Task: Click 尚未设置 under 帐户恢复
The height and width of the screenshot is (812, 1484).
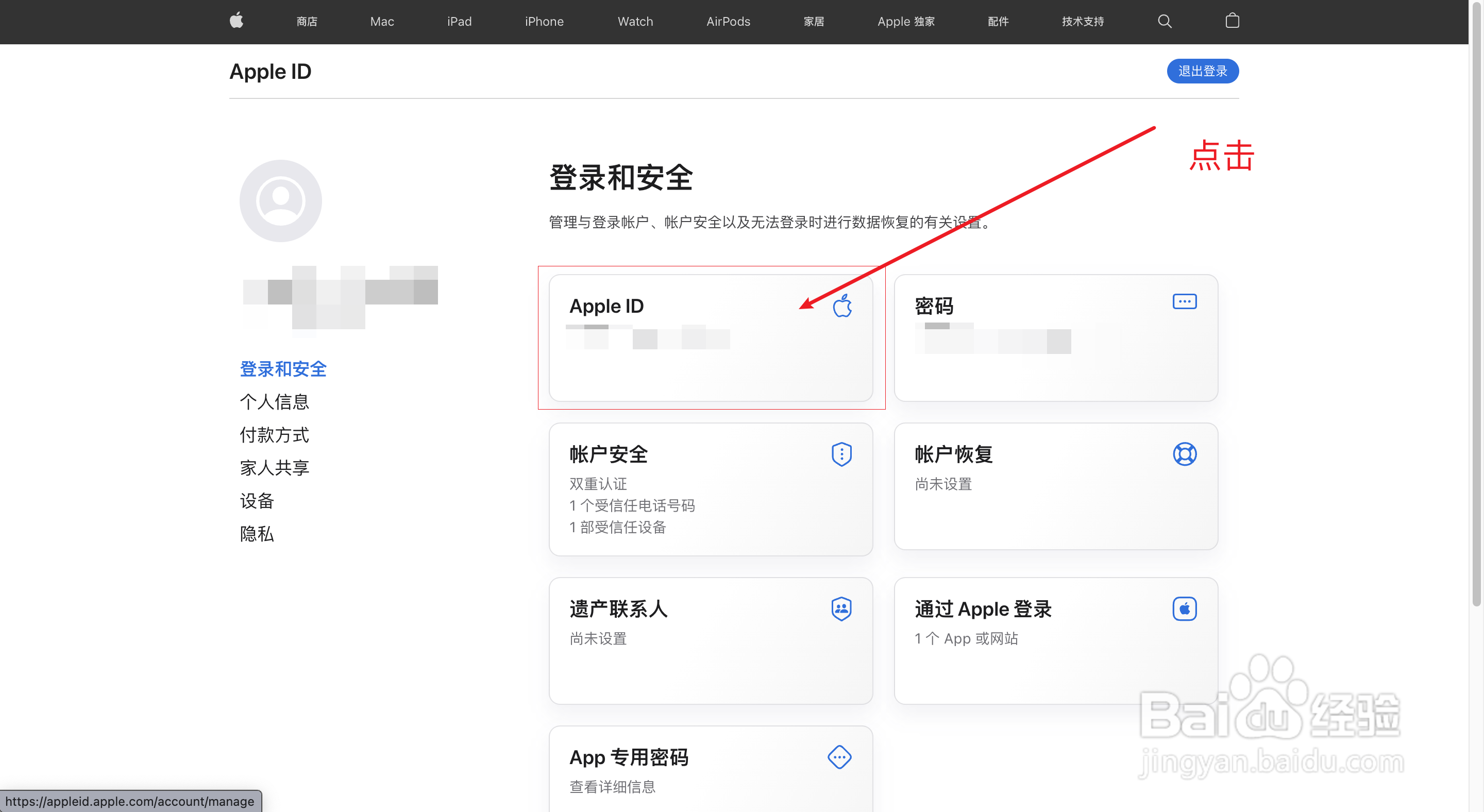Action: [943, 484]
